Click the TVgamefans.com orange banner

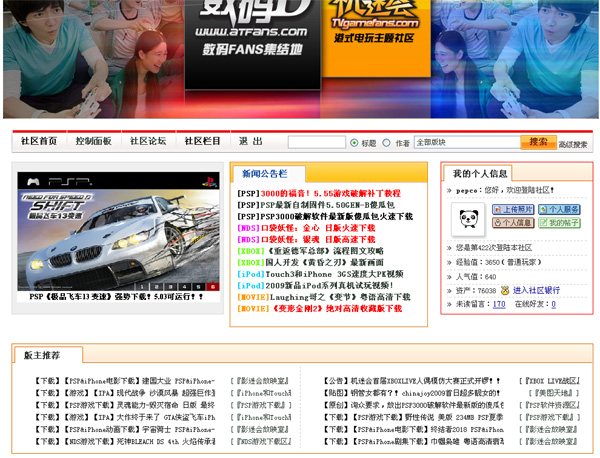coord(376,38)
